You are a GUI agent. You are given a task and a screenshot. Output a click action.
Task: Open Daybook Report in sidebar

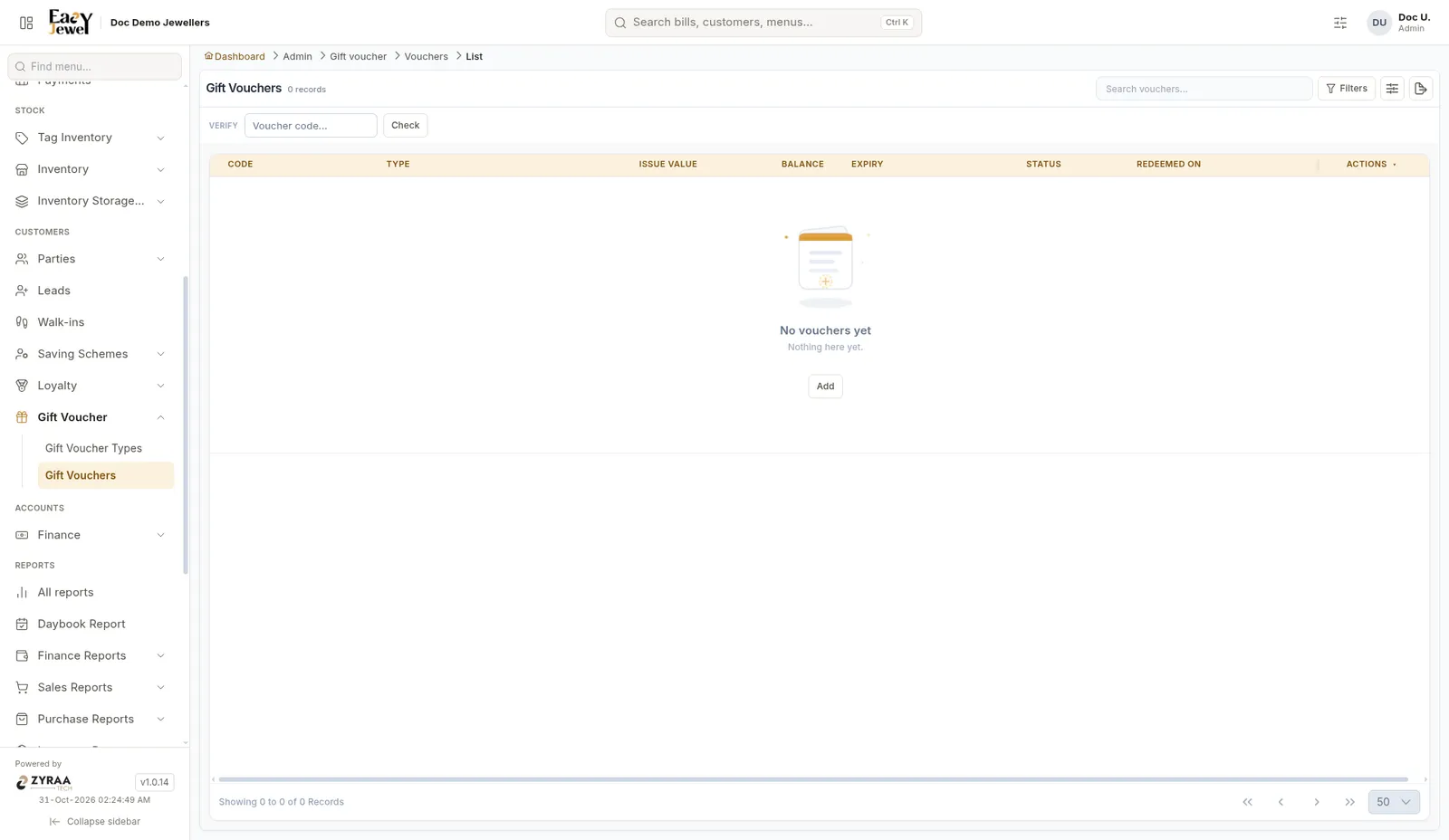click(x=91, y=624)
